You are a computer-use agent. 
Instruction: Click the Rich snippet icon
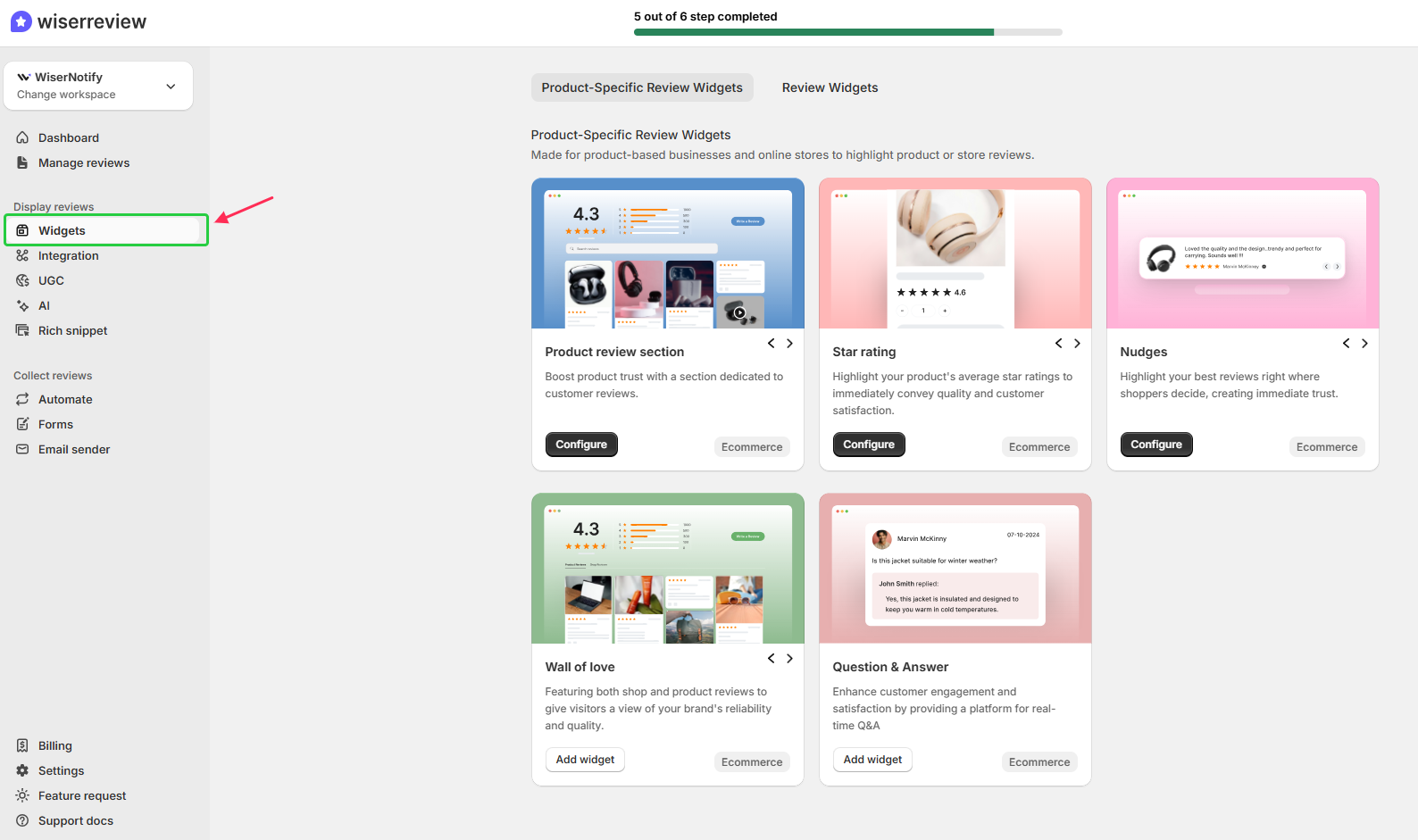[22, 330]
